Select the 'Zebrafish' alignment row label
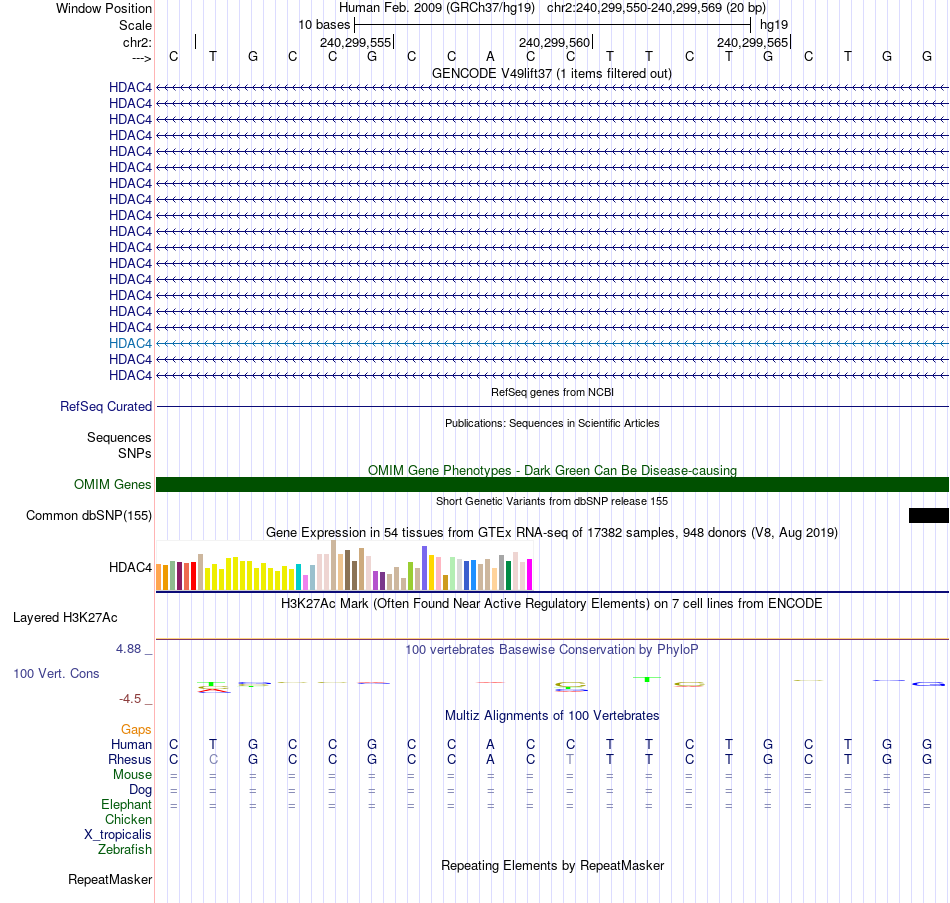950x903 pixels. point(125,850)
